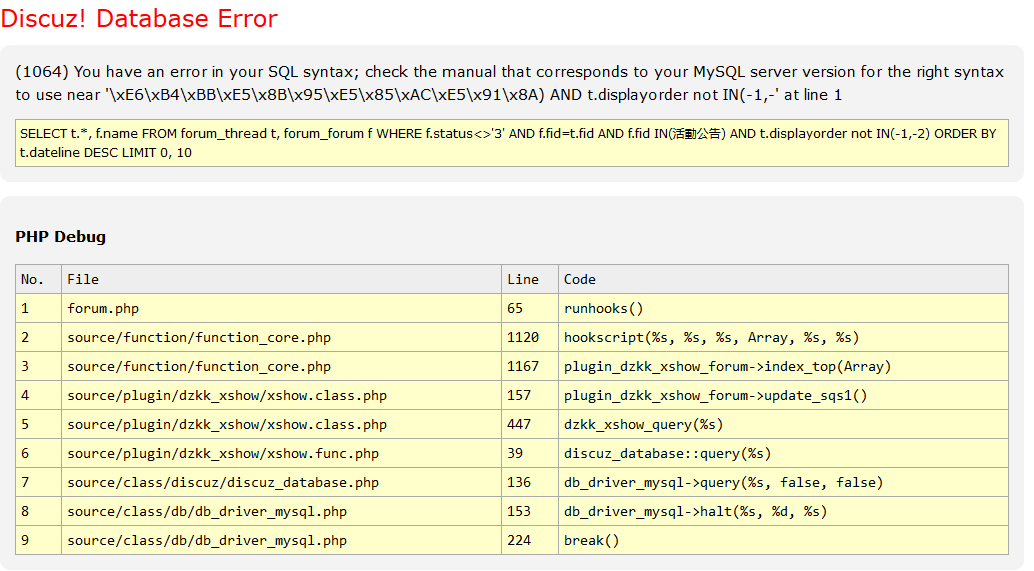Click the "PHP Debug" section heading
The height and width of the screenshot is (571, 1034).
60,237
